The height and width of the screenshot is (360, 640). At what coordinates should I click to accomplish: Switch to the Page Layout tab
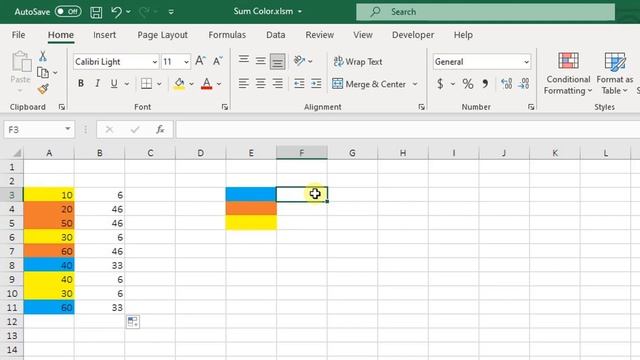[162, 35]
